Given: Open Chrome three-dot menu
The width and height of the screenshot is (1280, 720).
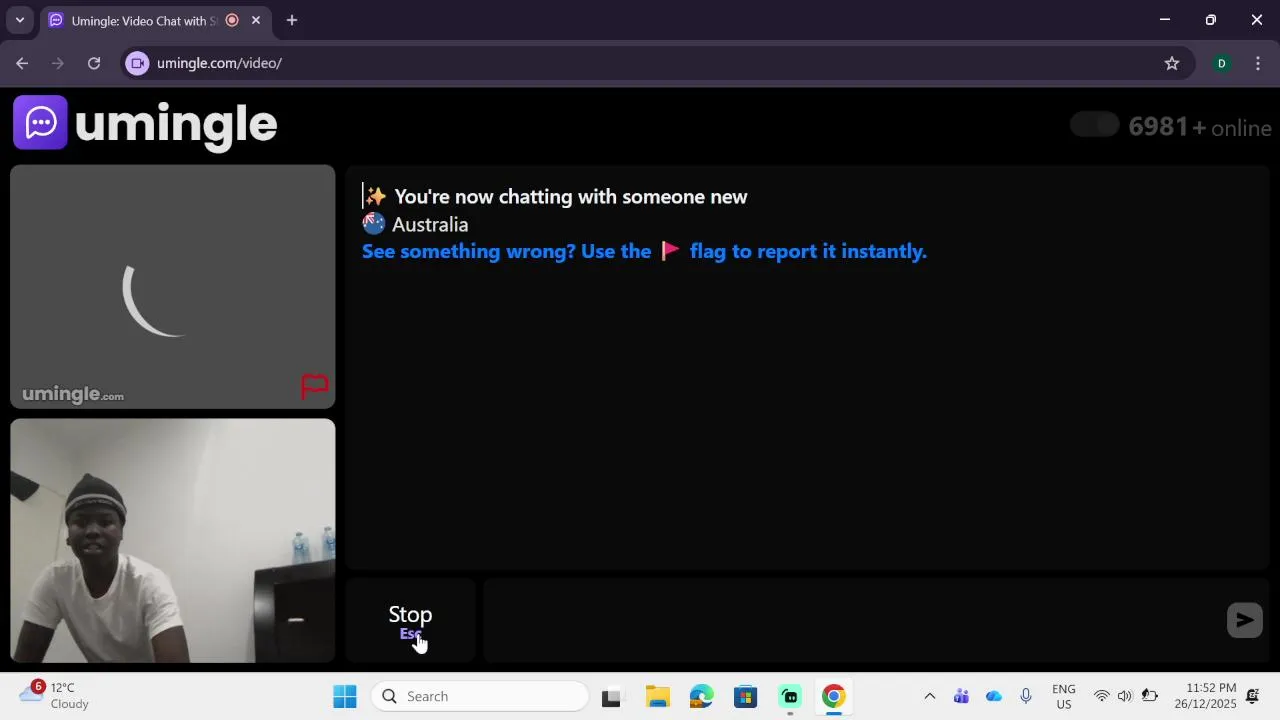Looking at the screenshot, I should click(1258, 63).
